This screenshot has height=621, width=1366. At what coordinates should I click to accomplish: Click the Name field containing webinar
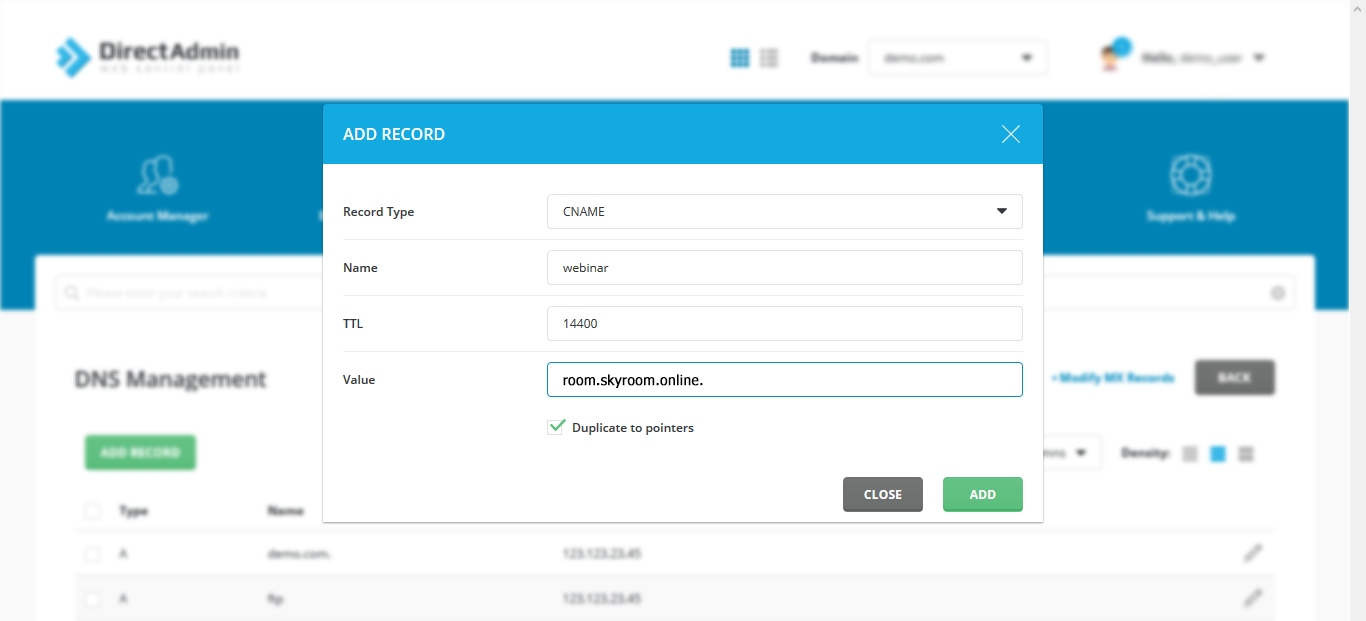tap(784, 267)
